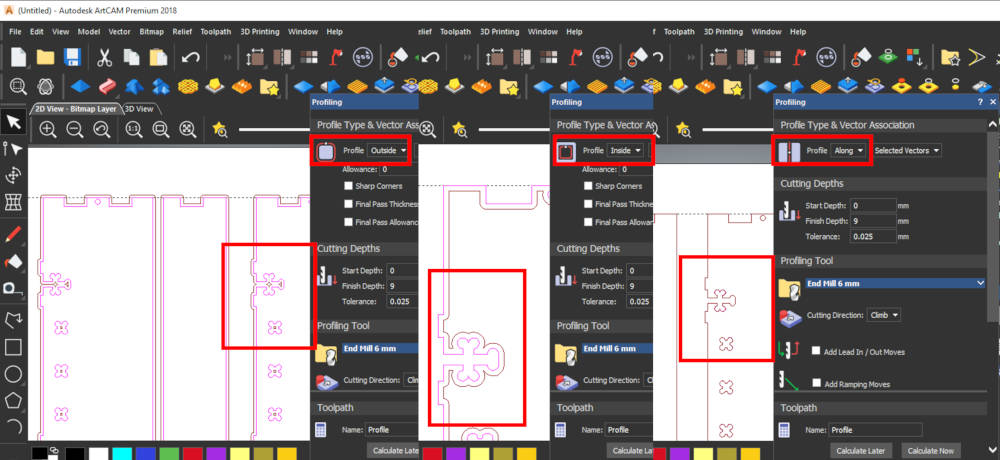The width and height of the screenshot is (1000, 460).
Task: Click End Mill 6 mm in Outside panel
Action: (380, 348)
